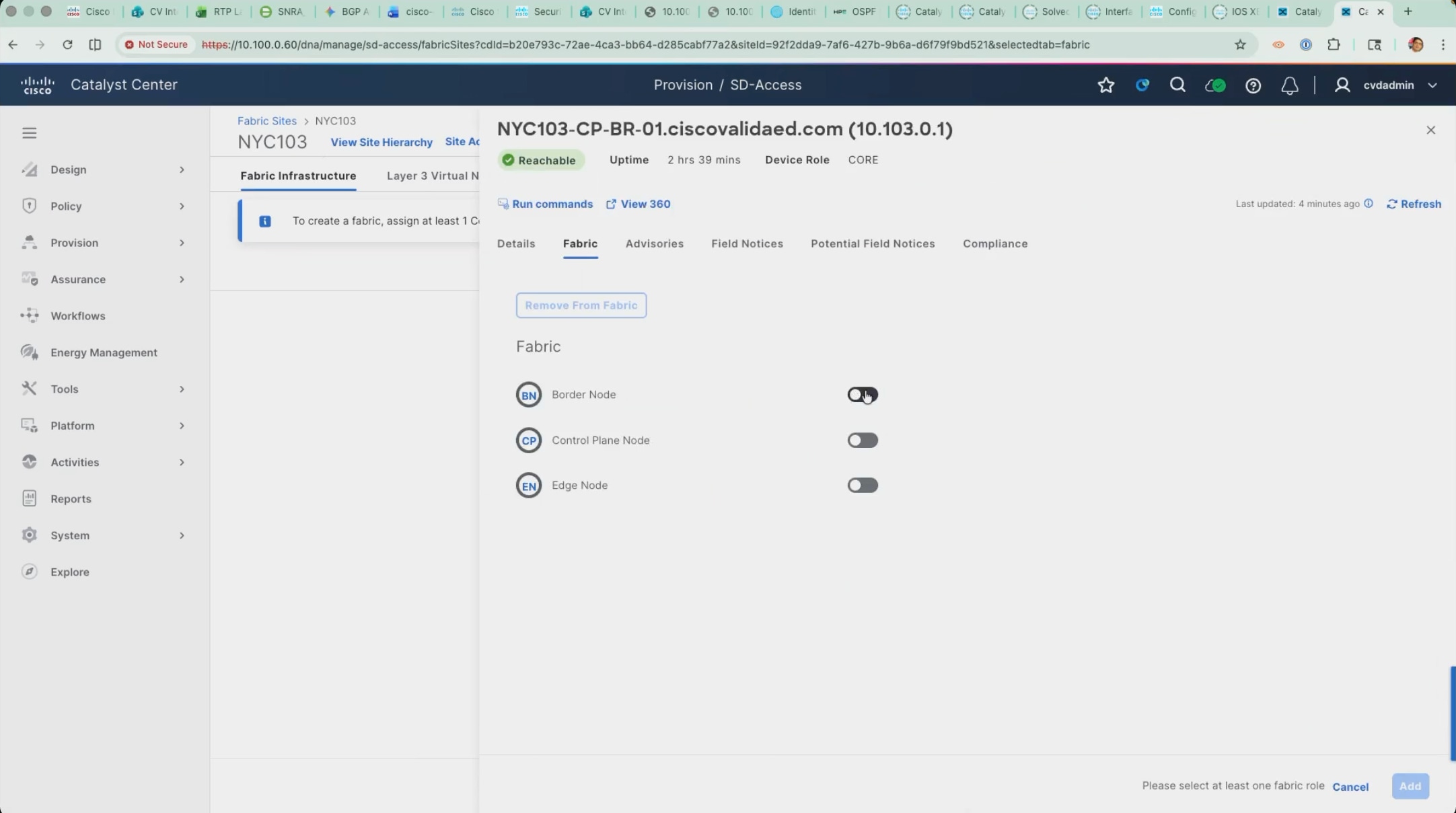Close the device details panel
The height and width of the screenshot is (813, 1456).
1431,130
